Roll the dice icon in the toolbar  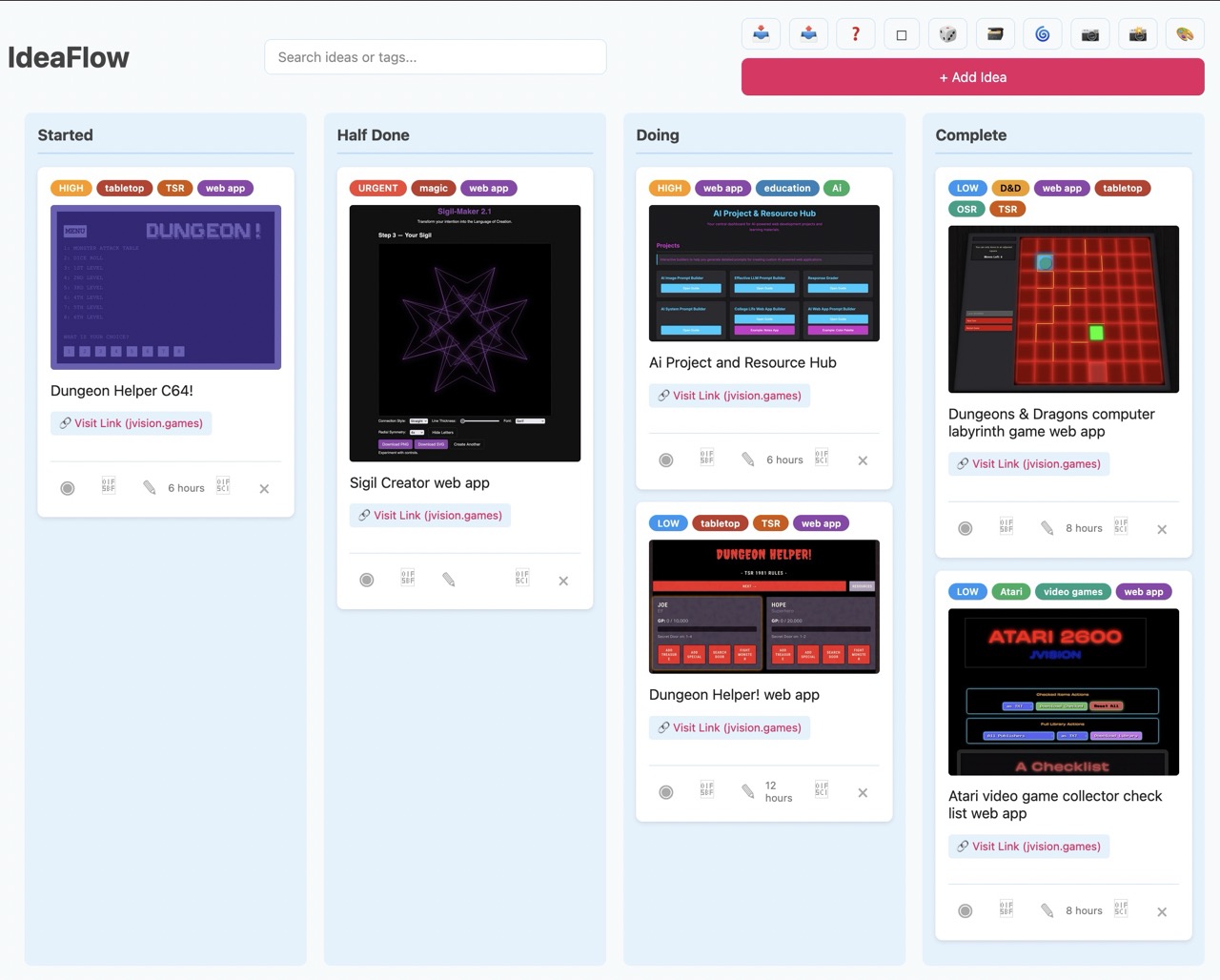tap(947, 33)
